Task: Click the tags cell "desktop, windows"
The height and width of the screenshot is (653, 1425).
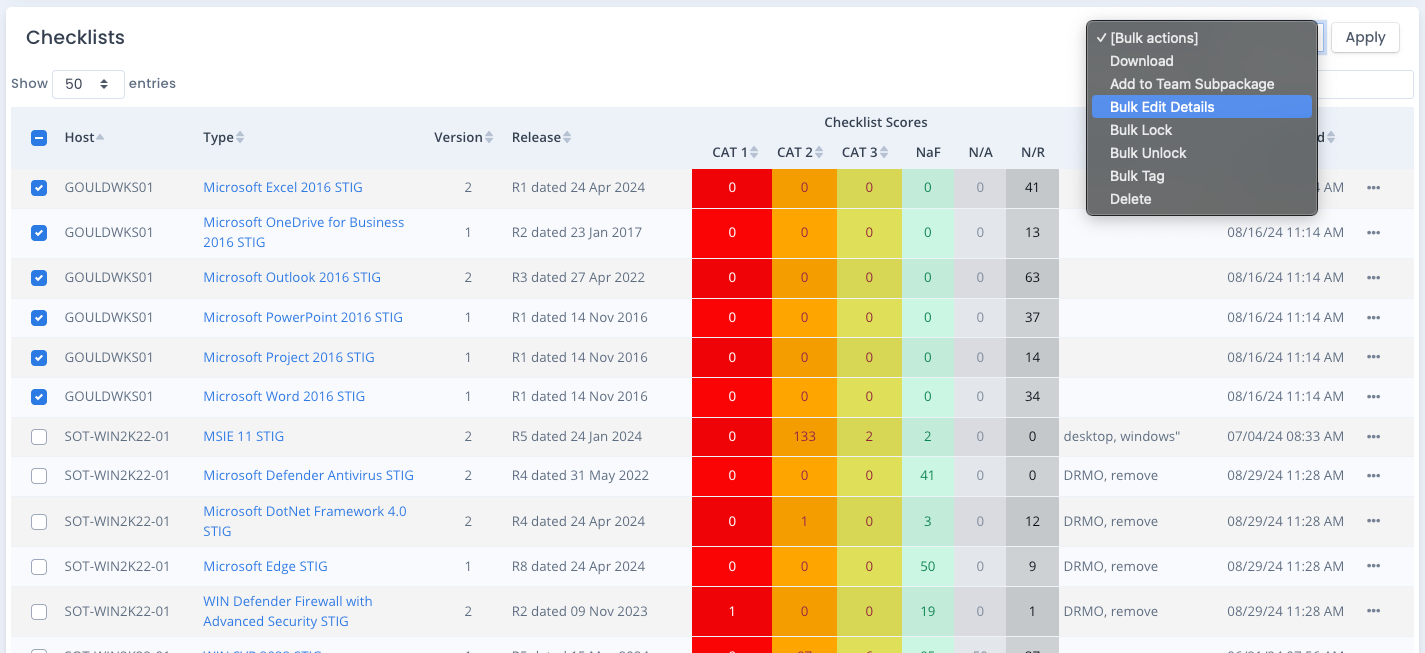Action: pos(1122,437)
